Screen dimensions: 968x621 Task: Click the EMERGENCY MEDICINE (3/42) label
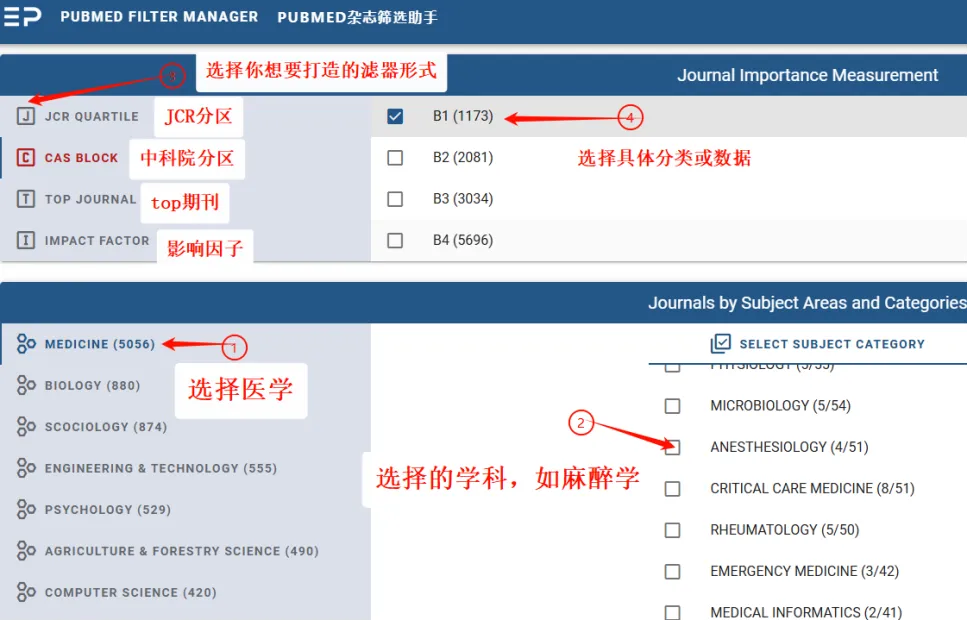coord(804,571)
